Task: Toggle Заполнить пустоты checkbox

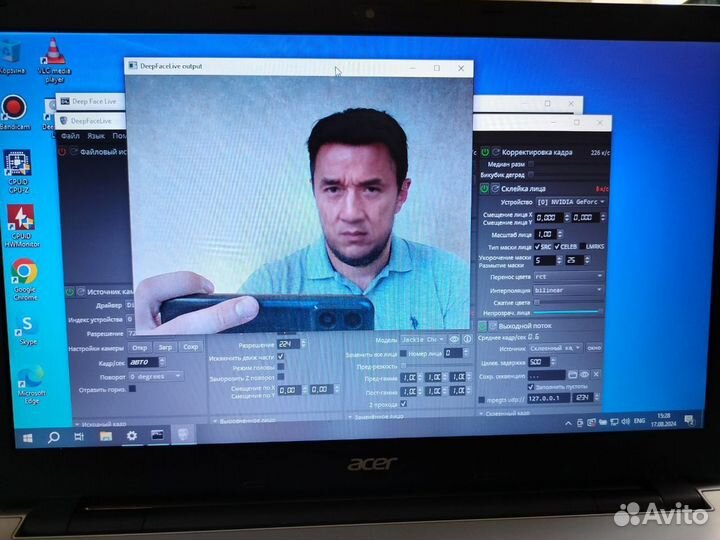Action: [x=531, y=387]
